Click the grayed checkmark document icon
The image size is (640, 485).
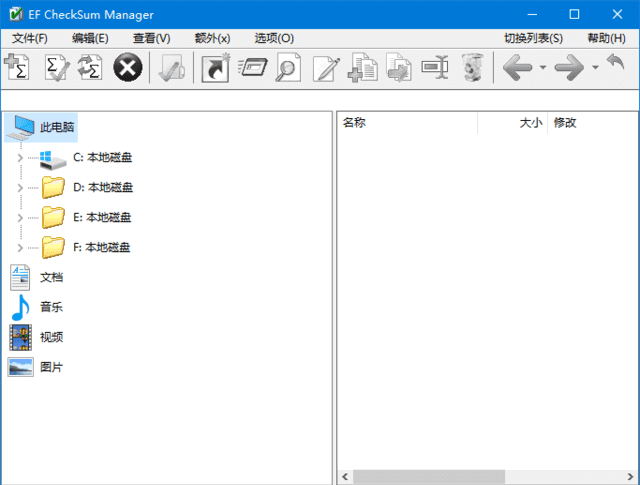coord(171,67)
